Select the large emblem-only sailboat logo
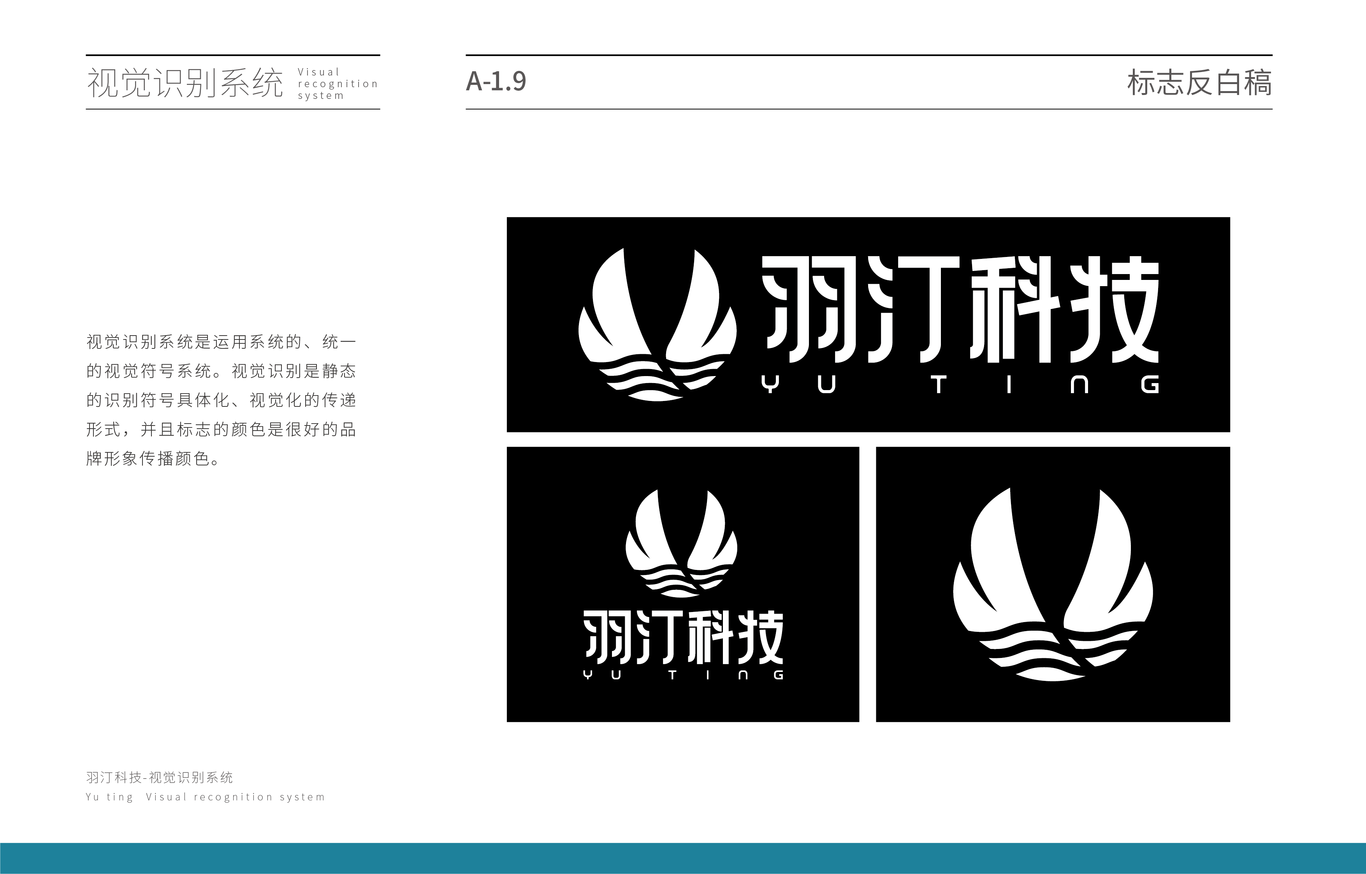Screen dimensions: 1366x874 click(x=1053, y=585)
